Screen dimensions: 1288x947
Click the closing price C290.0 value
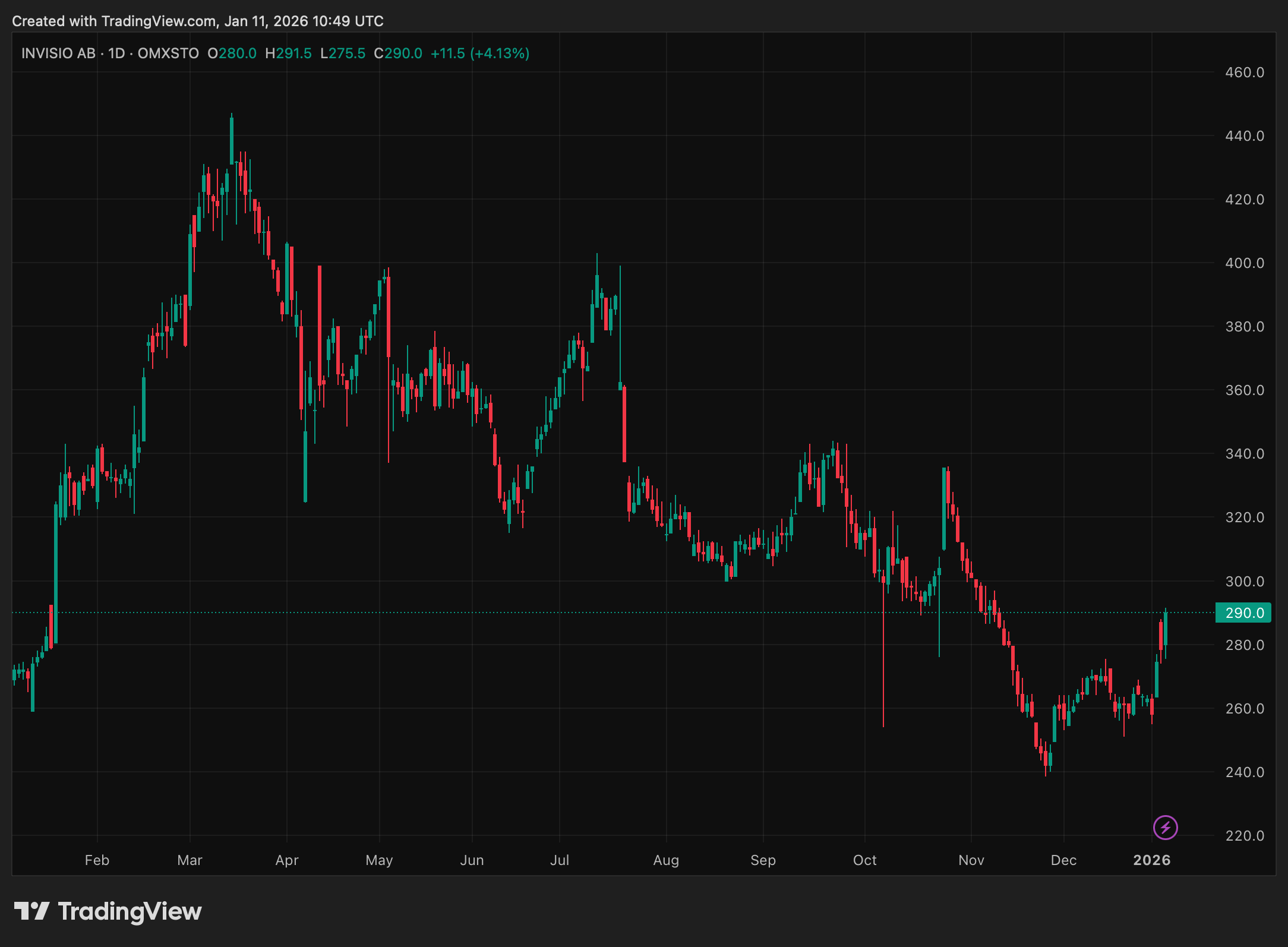point(397,53)
